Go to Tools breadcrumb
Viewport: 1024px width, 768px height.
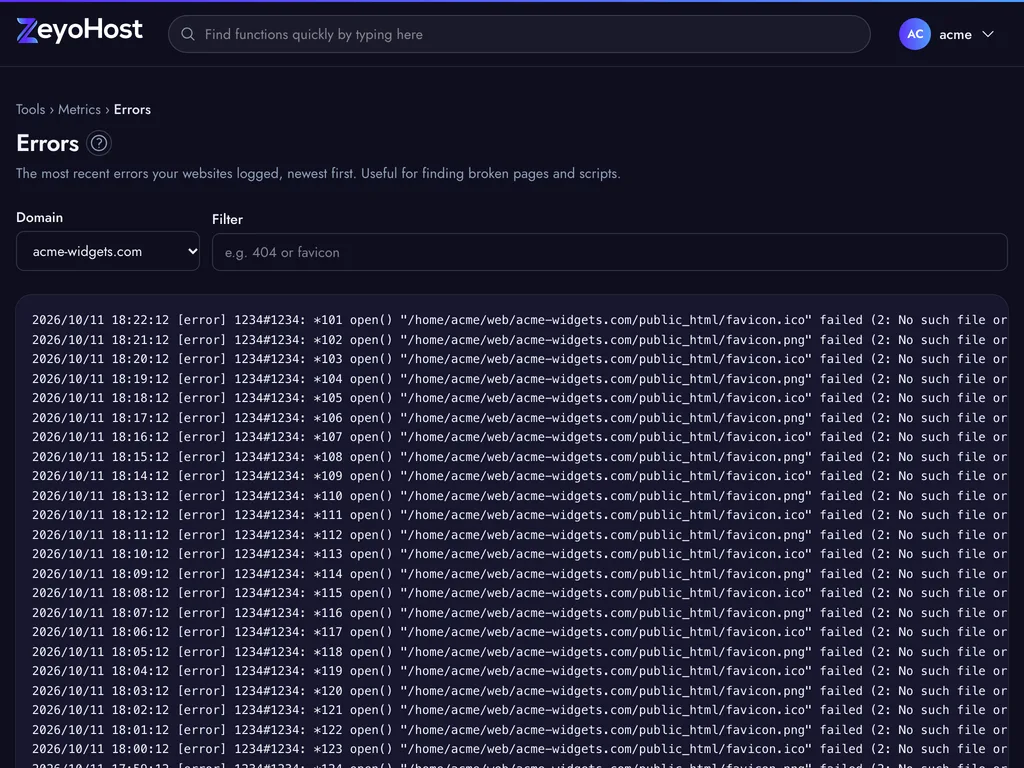click(x=31, y=109)
